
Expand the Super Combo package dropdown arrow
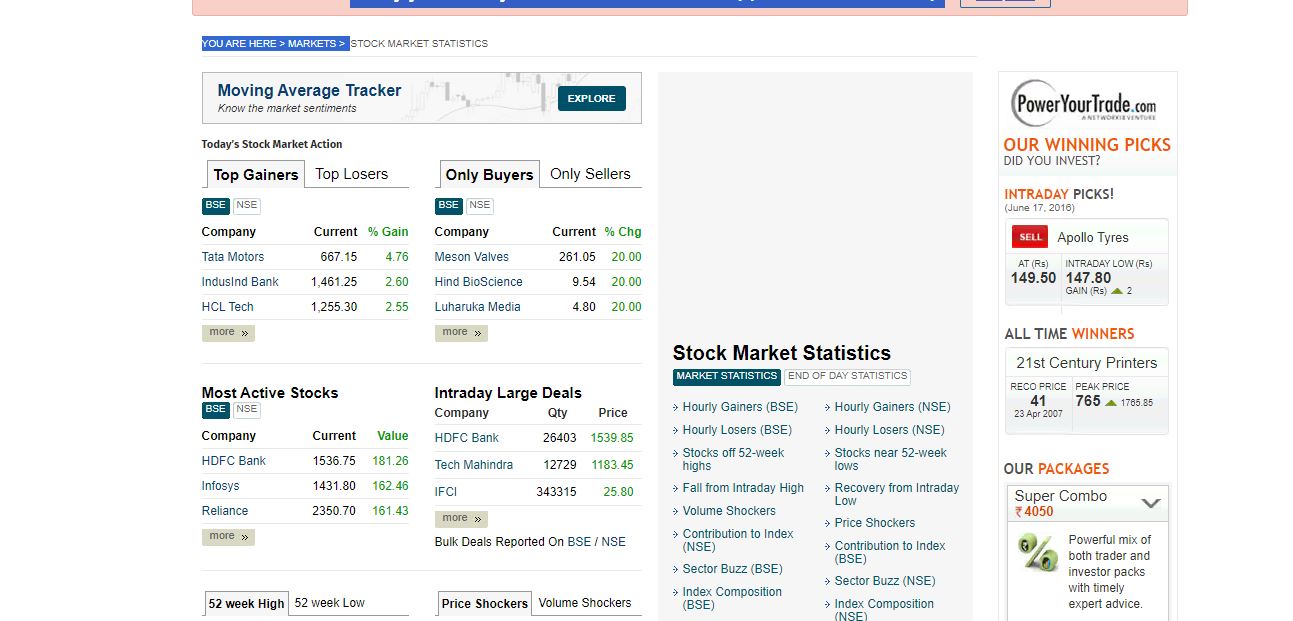(1151, 503)
